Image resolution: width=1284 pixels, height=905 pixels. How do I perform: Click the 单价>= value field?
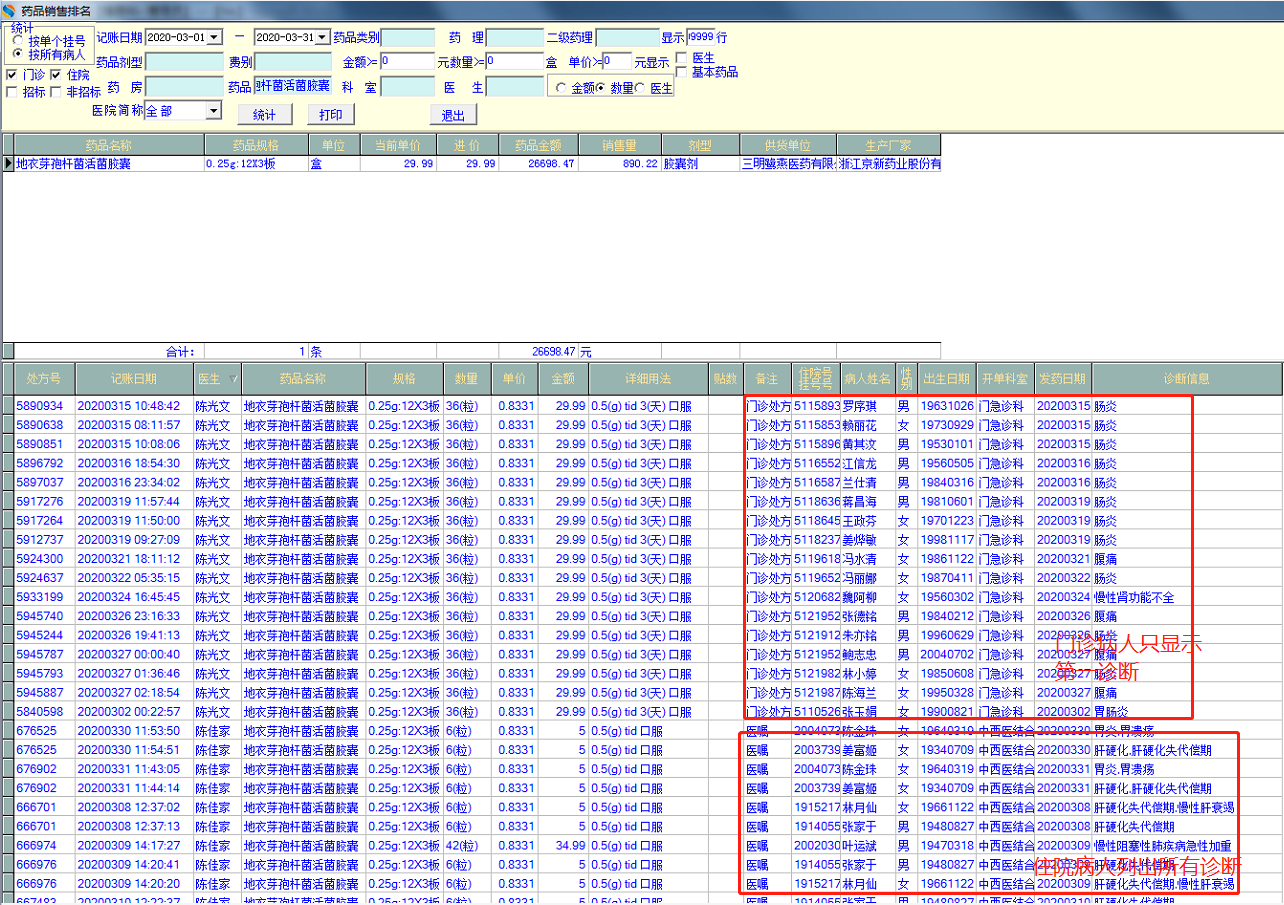618,62
